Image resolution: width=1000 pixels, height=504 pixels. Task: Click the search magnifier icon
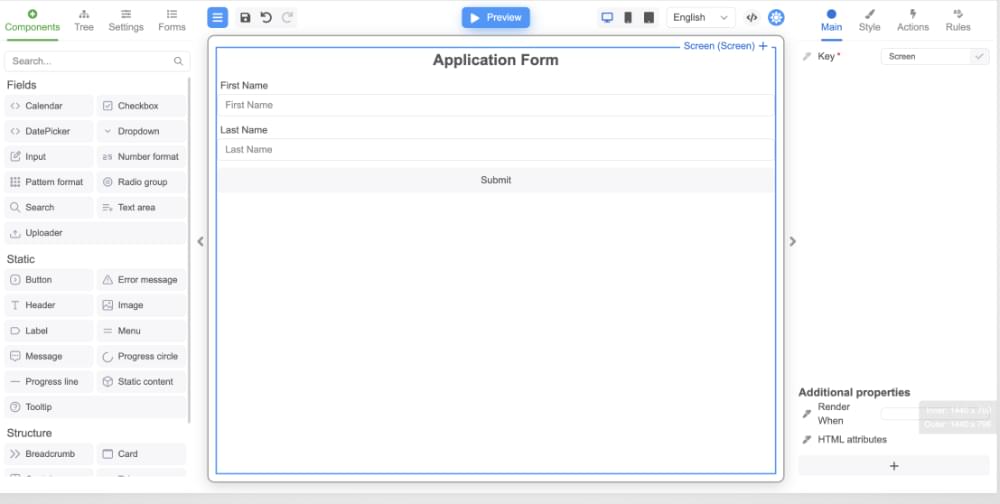pos(178,61)
